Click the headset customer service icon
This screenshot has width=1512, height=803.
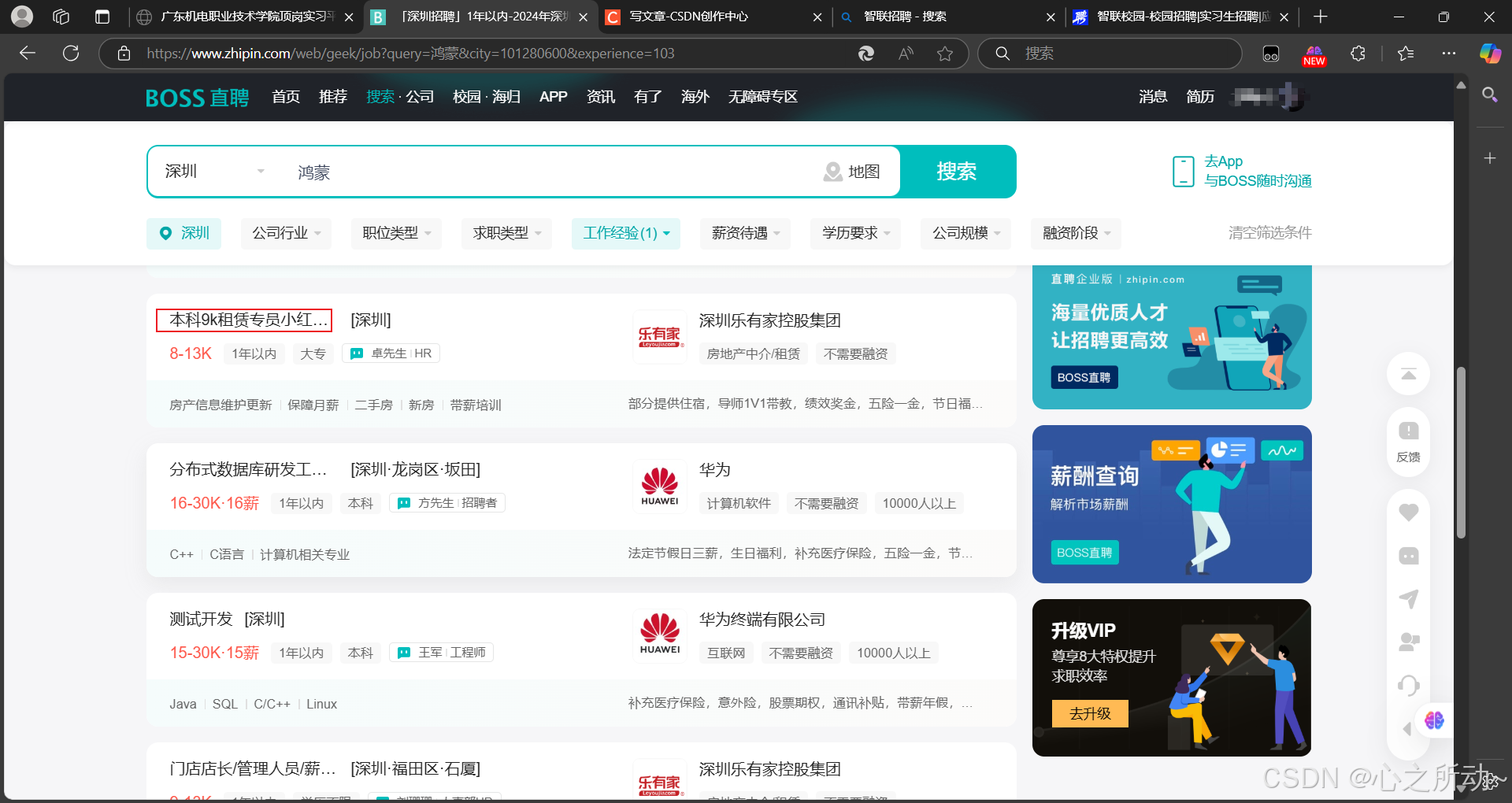click(x=1409, y=686)
